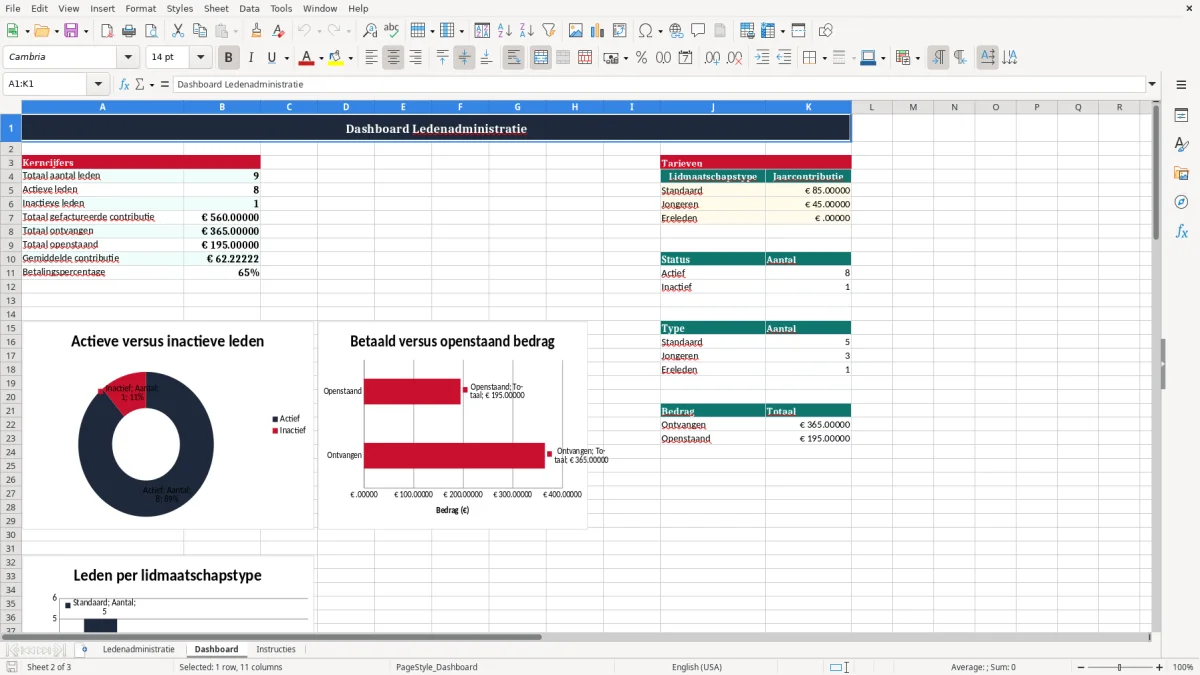
Task: Insert image icon
Action: point(576,31)
